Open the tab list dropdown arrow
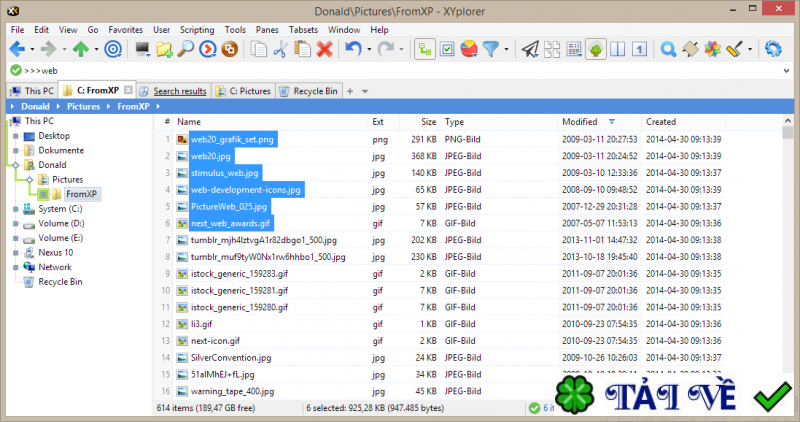The width and height of the screenshot is (800, 422). point(365,91)
